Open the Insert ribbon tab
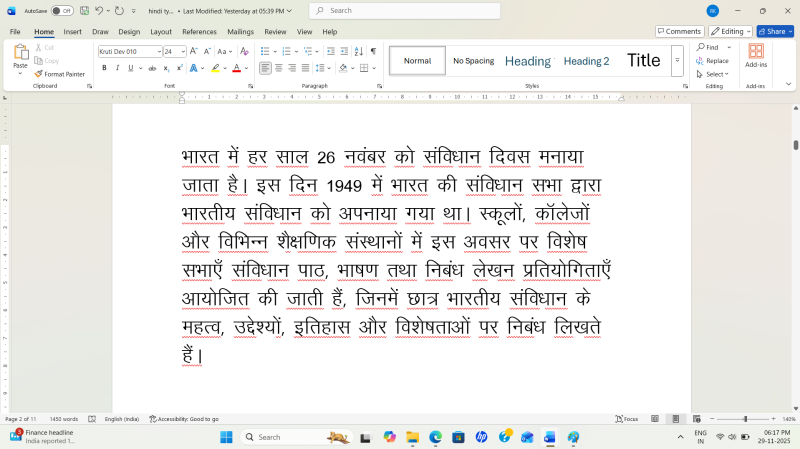800x449 pixels. (x=73, y=32)
